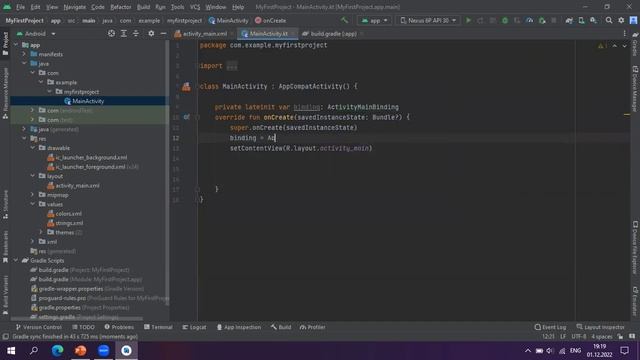640x360 pixels.
Task: Collapse the java folder node
Action: 24,64
